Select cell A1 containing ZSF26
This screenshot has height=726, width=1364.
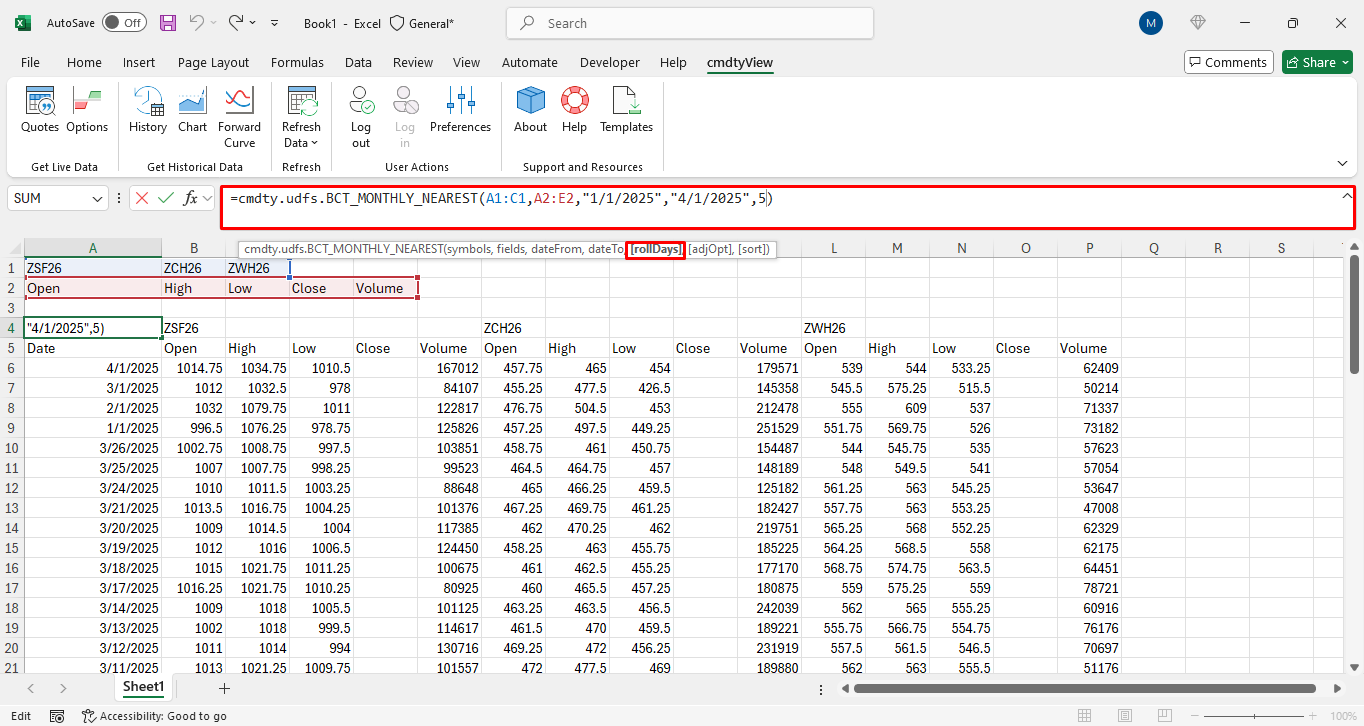[93, 268]
